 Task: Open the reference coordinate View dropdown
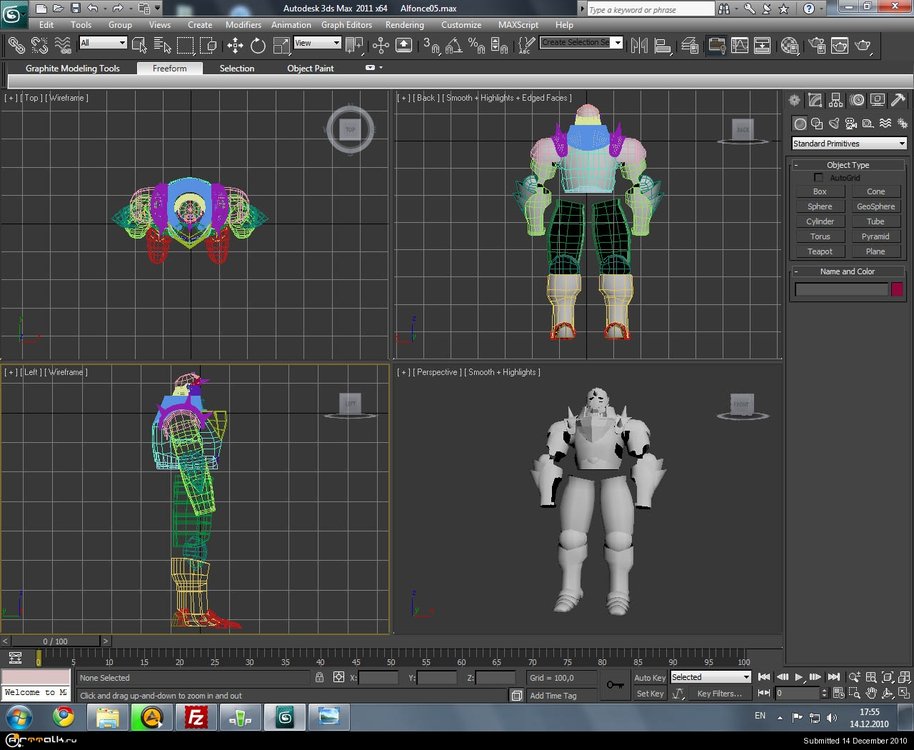[317, 43]
